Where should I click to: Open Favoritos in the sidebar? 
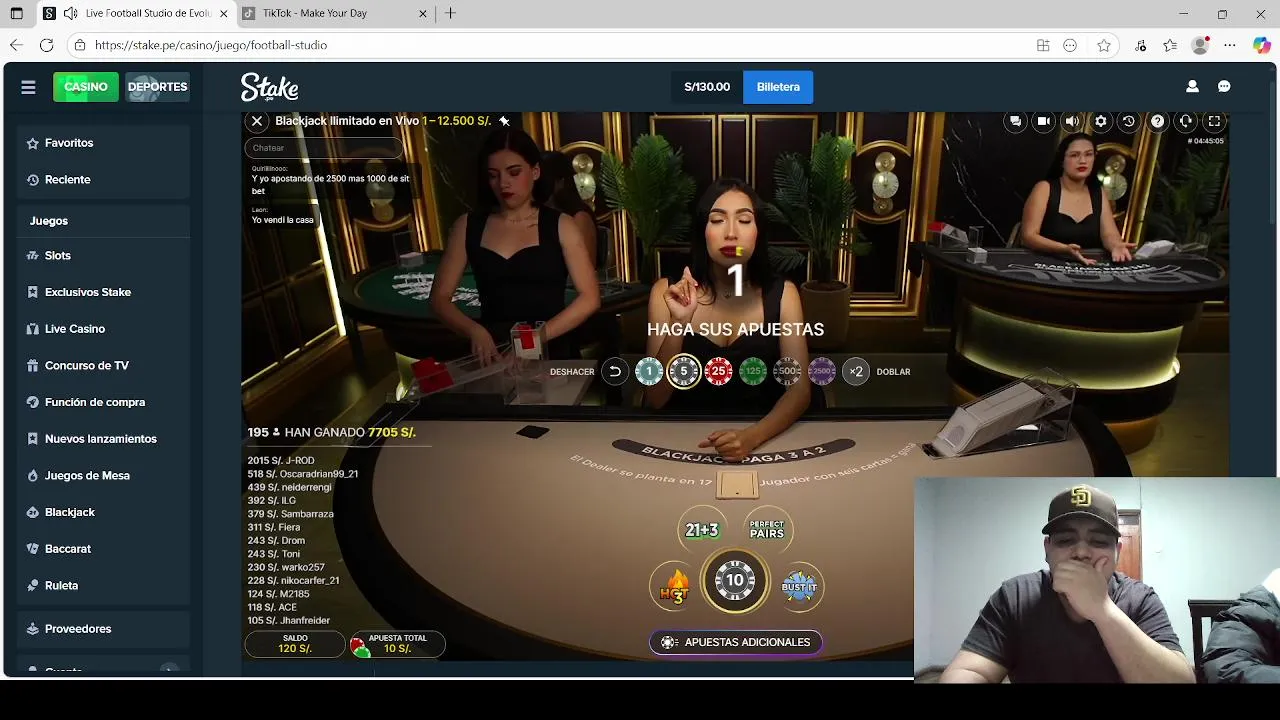(x=104, y=143)
